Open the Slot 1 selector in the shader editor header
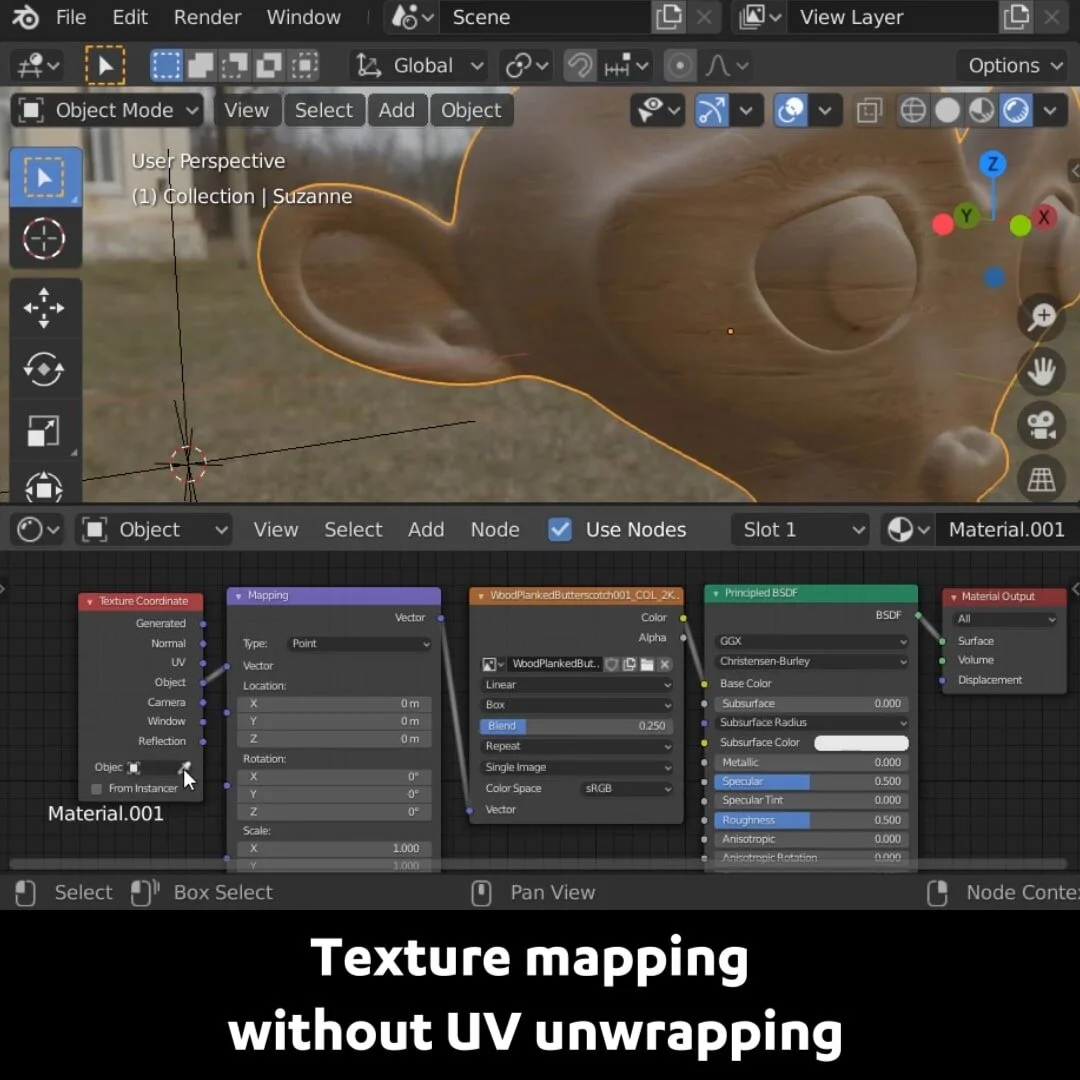 pos(800,529)
